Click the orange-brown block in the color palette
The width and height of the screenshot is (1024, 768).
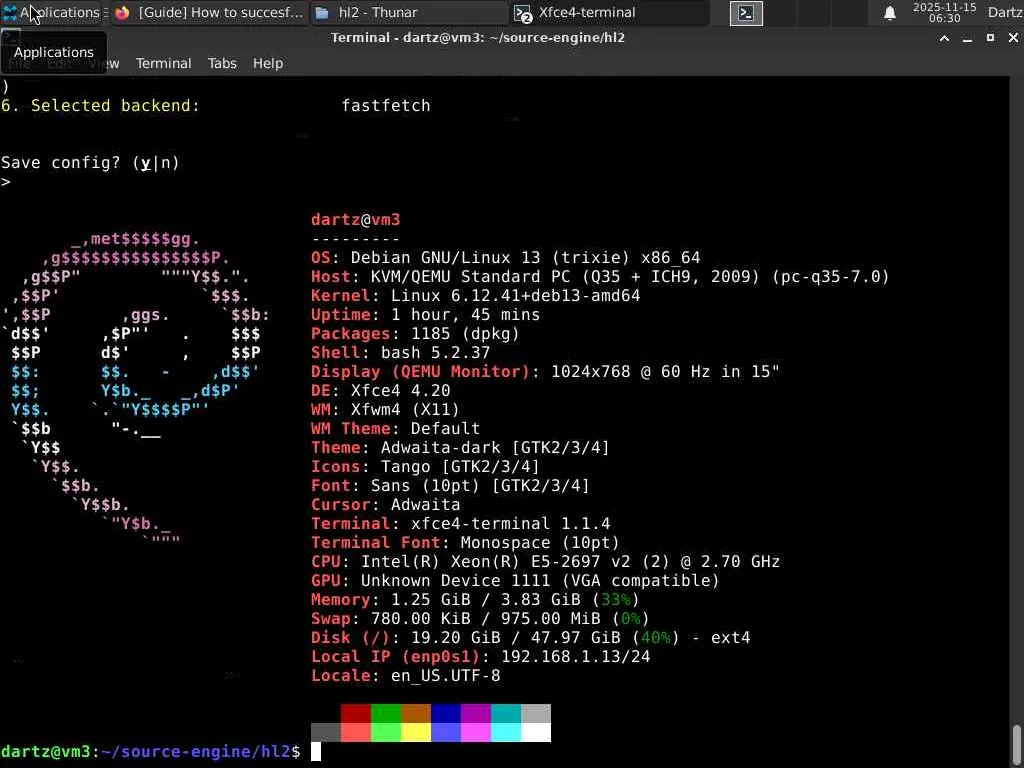(416, 713)
